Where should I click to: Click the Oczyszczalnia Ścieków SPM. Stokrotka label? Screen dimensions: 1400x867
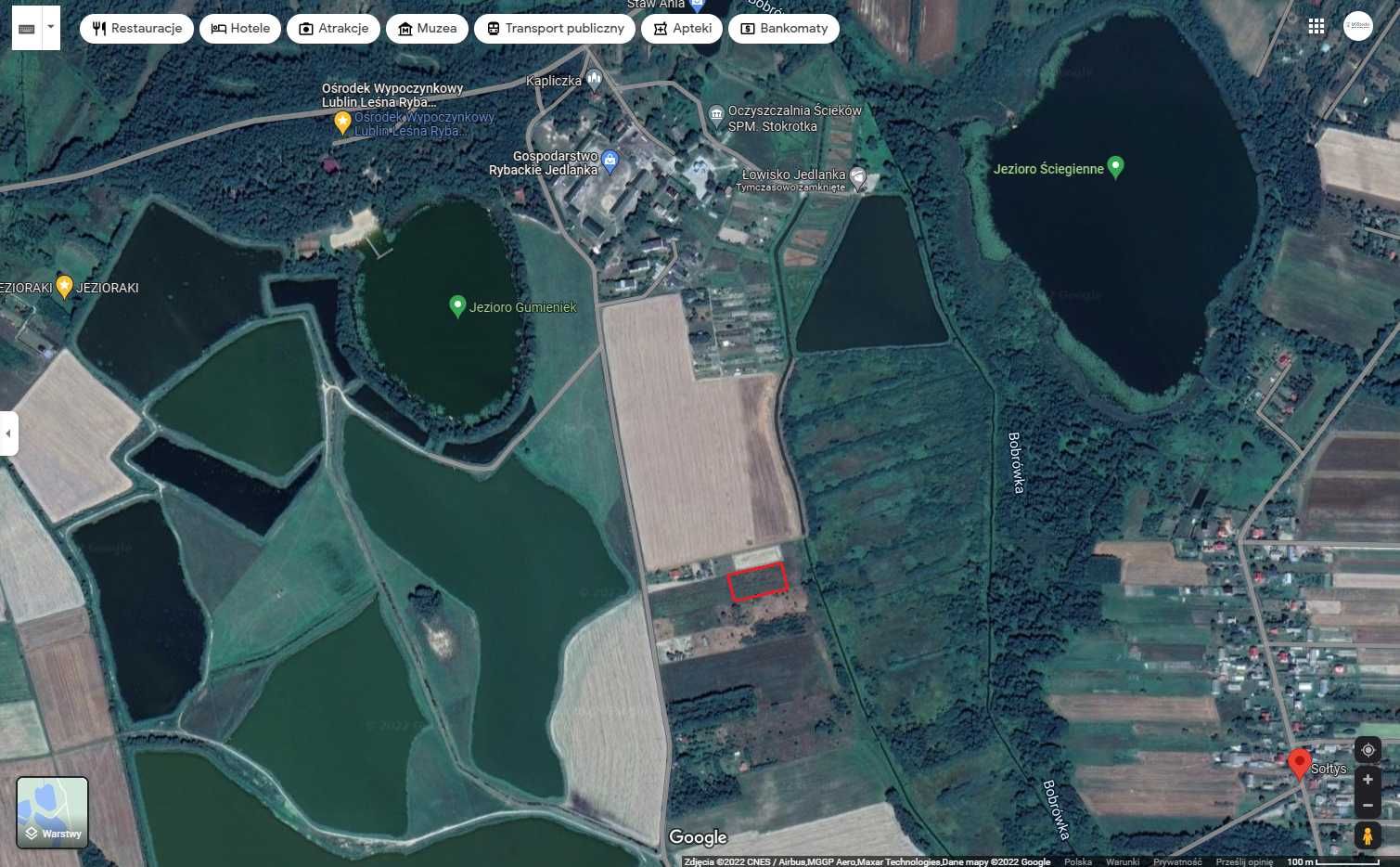tap(795, 118)
